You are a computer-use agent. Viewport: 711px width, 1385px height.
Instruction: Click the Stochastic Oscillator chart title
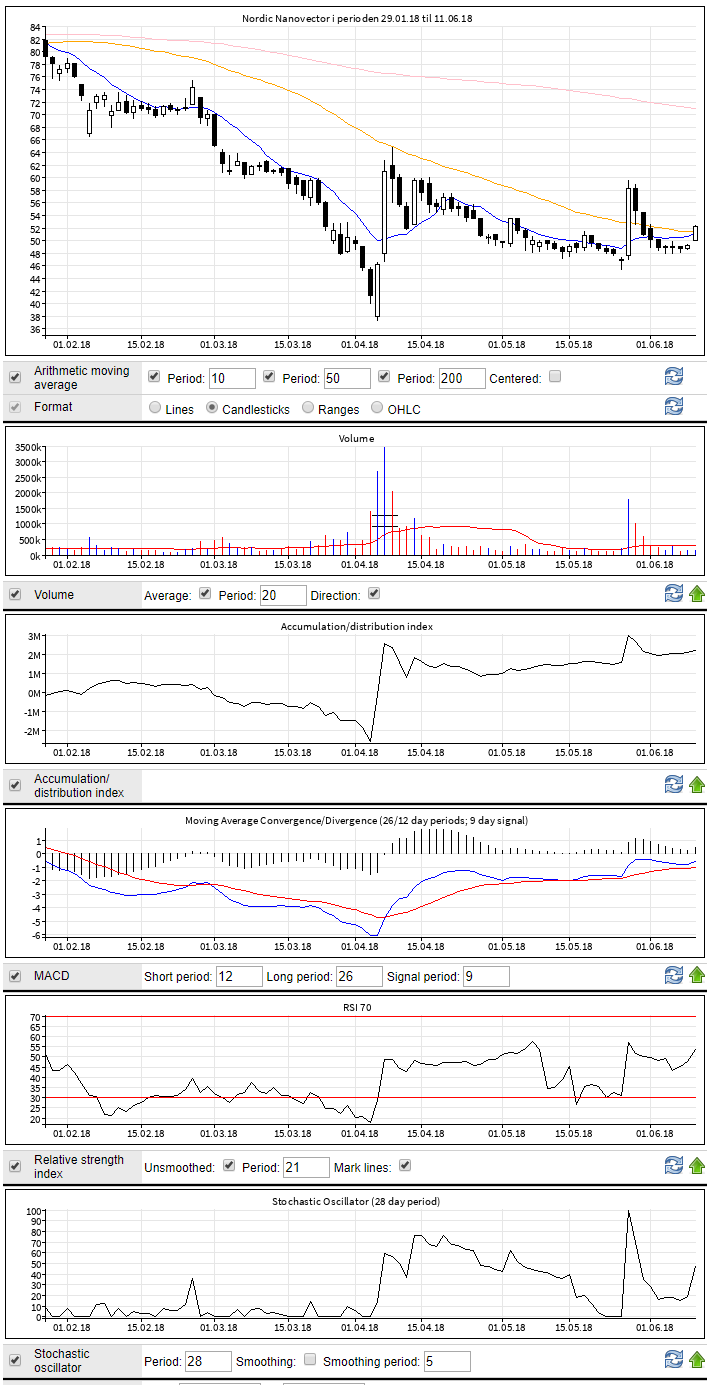356,1201
